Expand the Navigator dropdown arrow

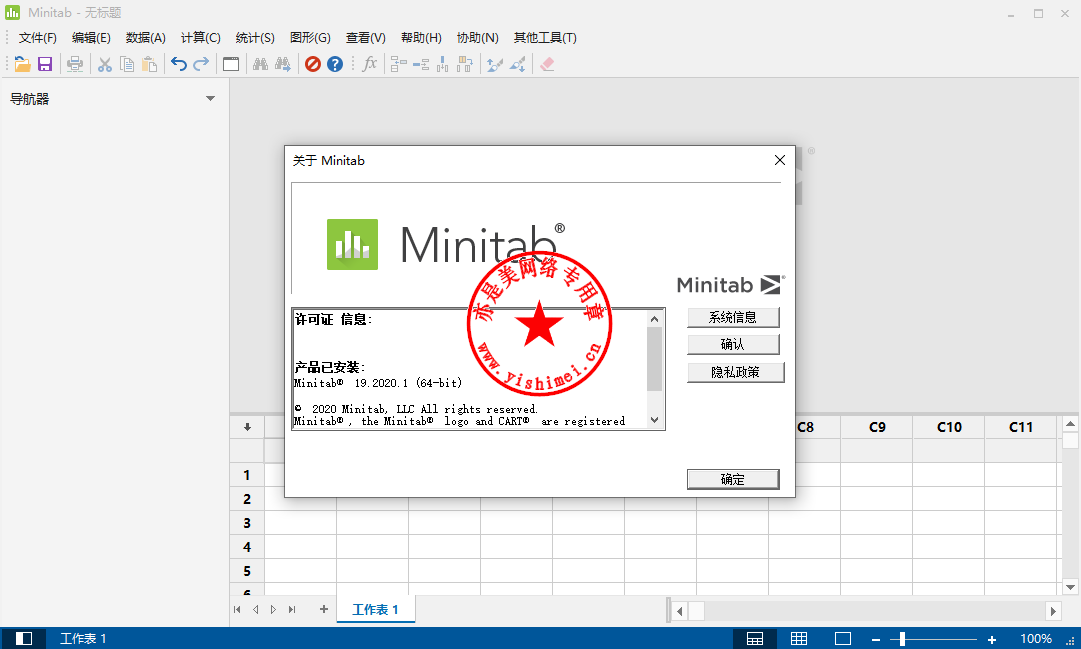point(210,99)
